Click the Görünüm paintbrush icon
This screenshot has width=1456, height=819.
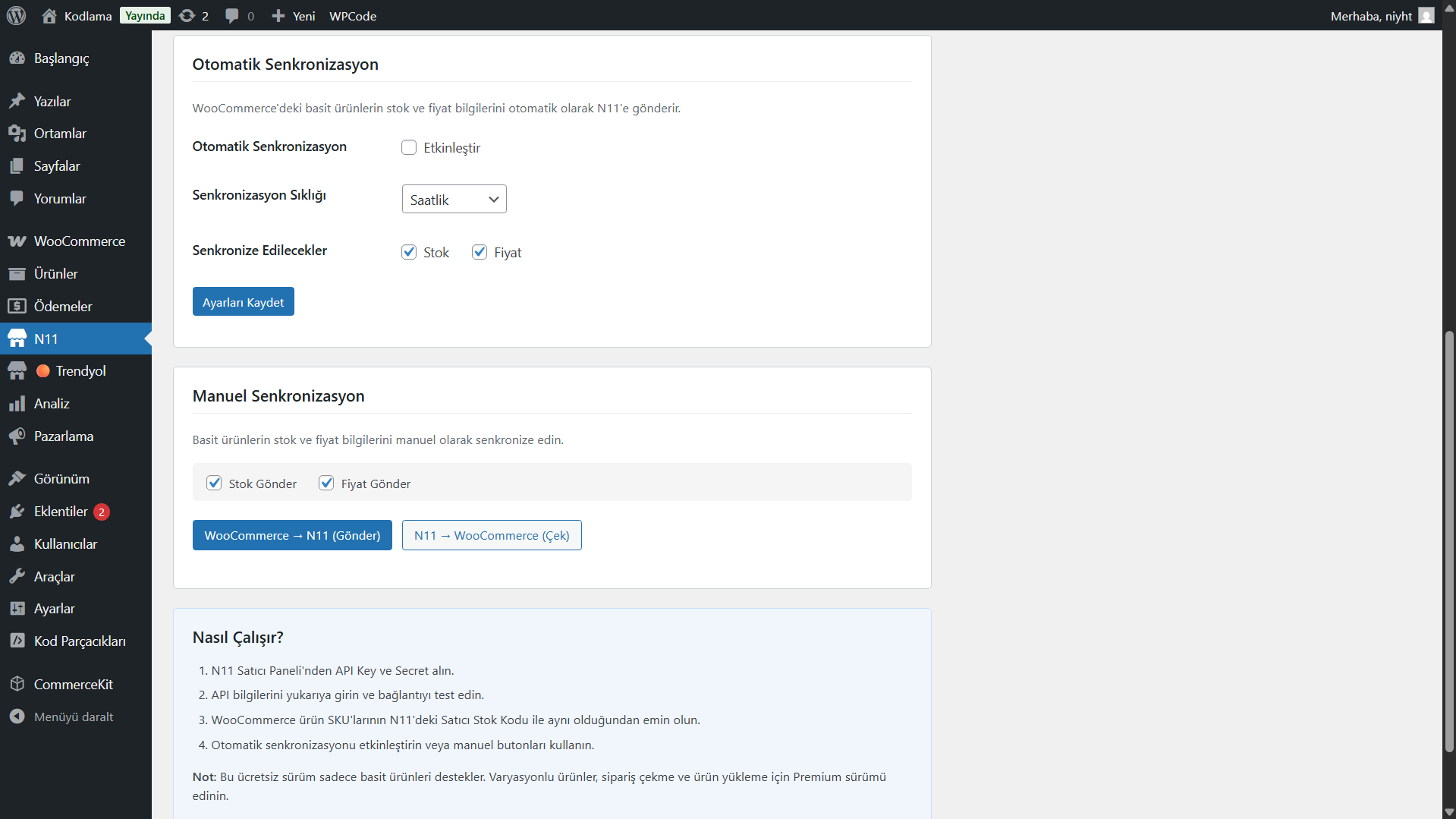click(x=17, y=479)
